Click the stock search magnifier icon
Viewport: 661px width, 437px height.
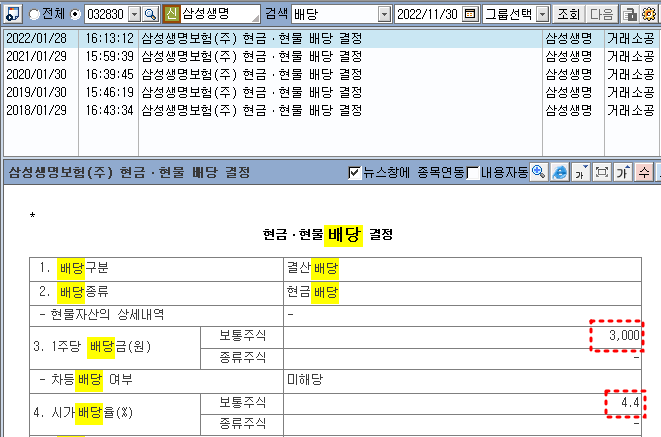tap(150, 14)
